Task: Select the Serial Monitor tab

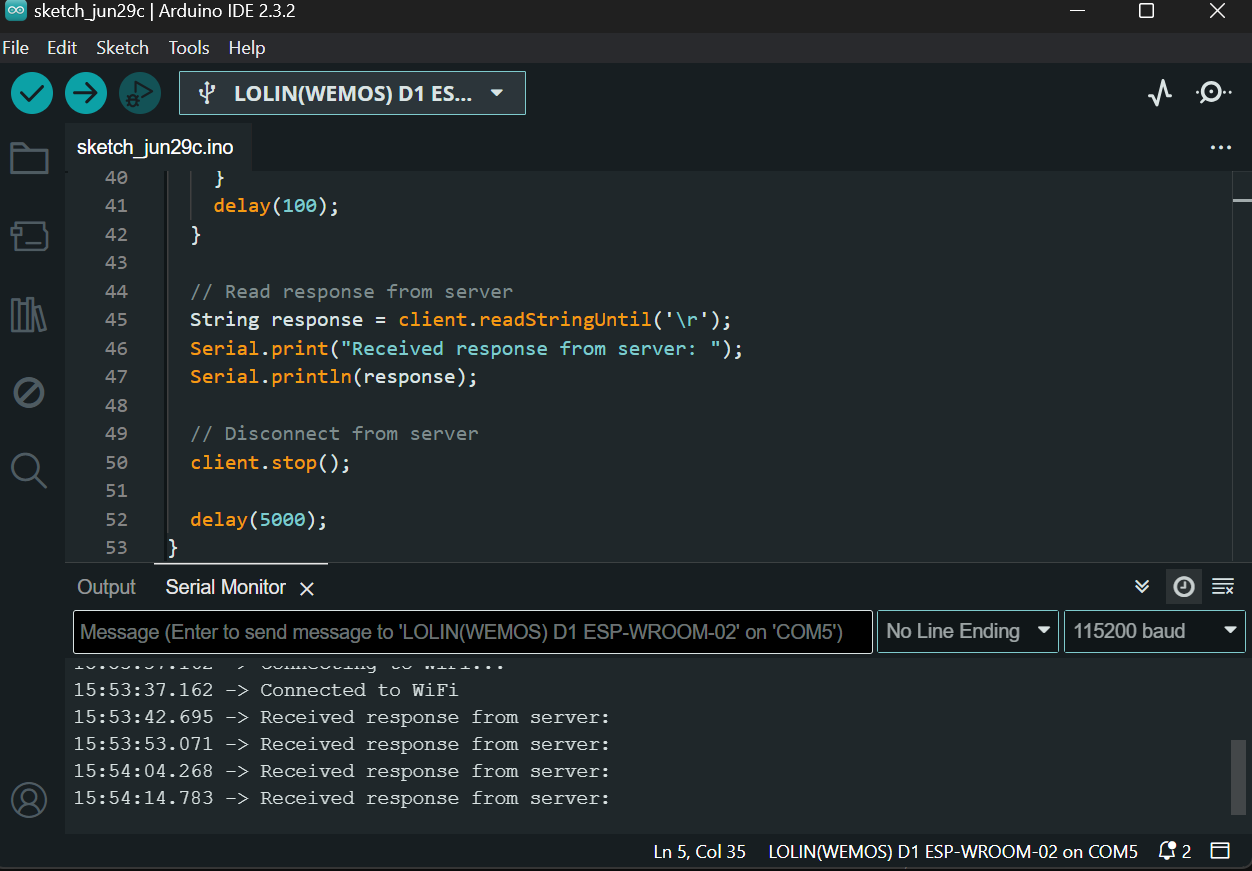Action: pyautogui.click(x=226, y=587)
